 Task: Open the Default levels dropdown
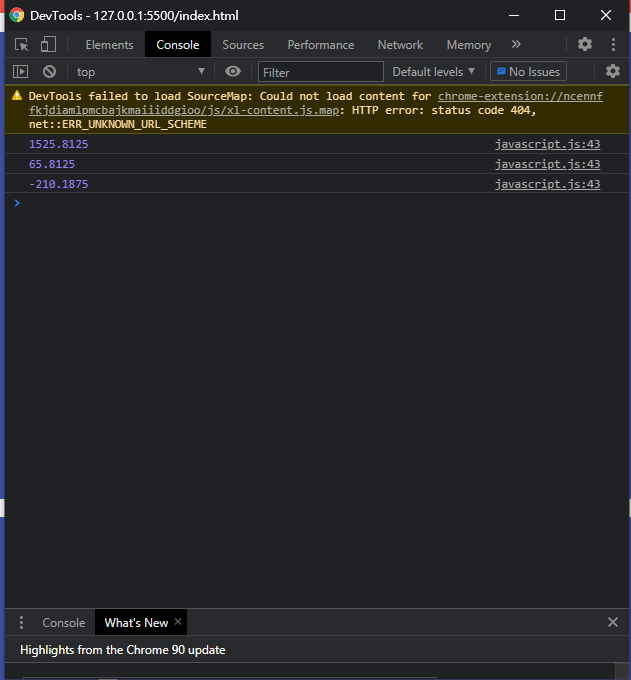point(433,72)
